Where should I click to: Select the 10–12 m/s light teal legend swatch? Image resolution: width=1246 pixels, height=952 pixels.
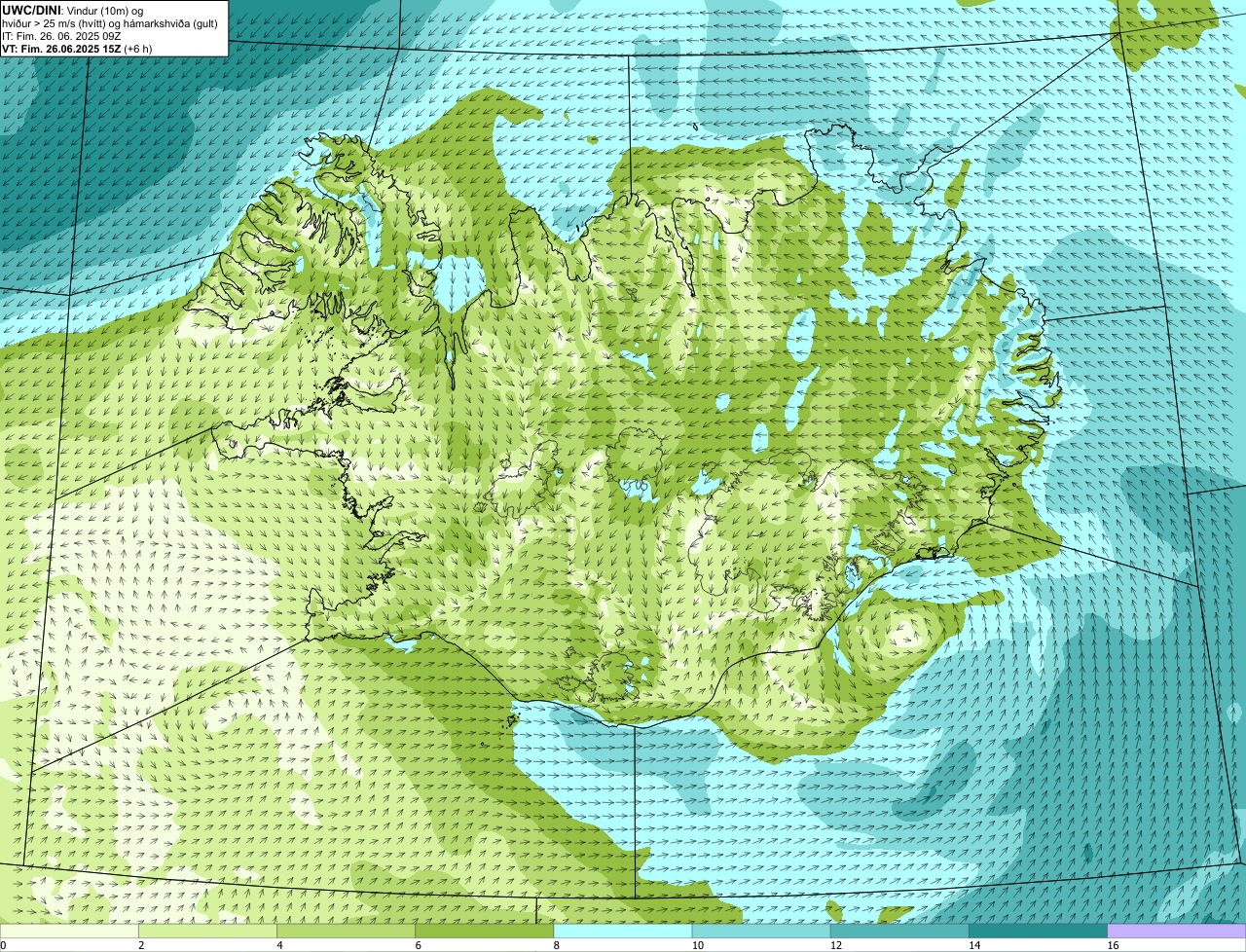click(761, 931)
